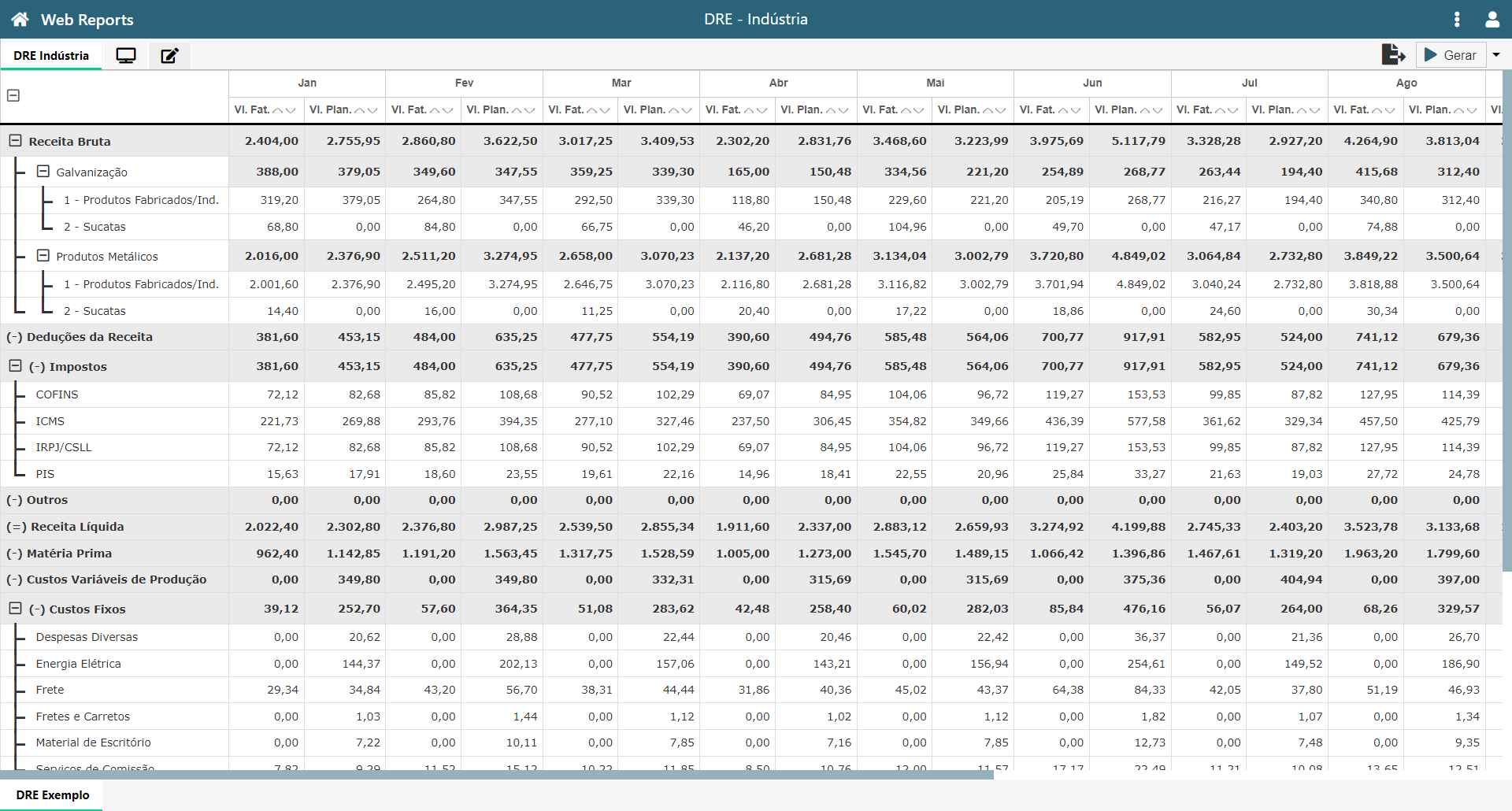Sort Jan Vl. Fat. descending
The width and height of the screenshot is (1512, 811).
click(x=290, y=110)
